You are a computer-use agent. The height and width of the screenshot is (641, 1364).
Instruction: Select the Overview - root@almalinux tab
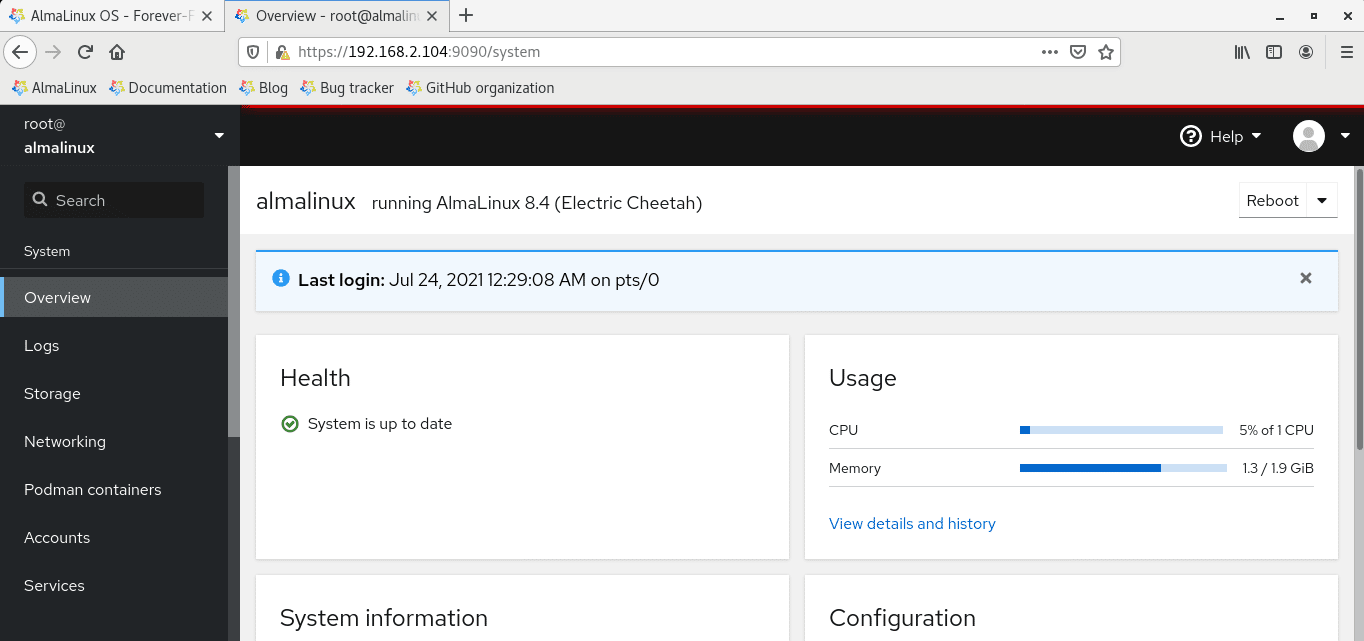click(336, 15)
